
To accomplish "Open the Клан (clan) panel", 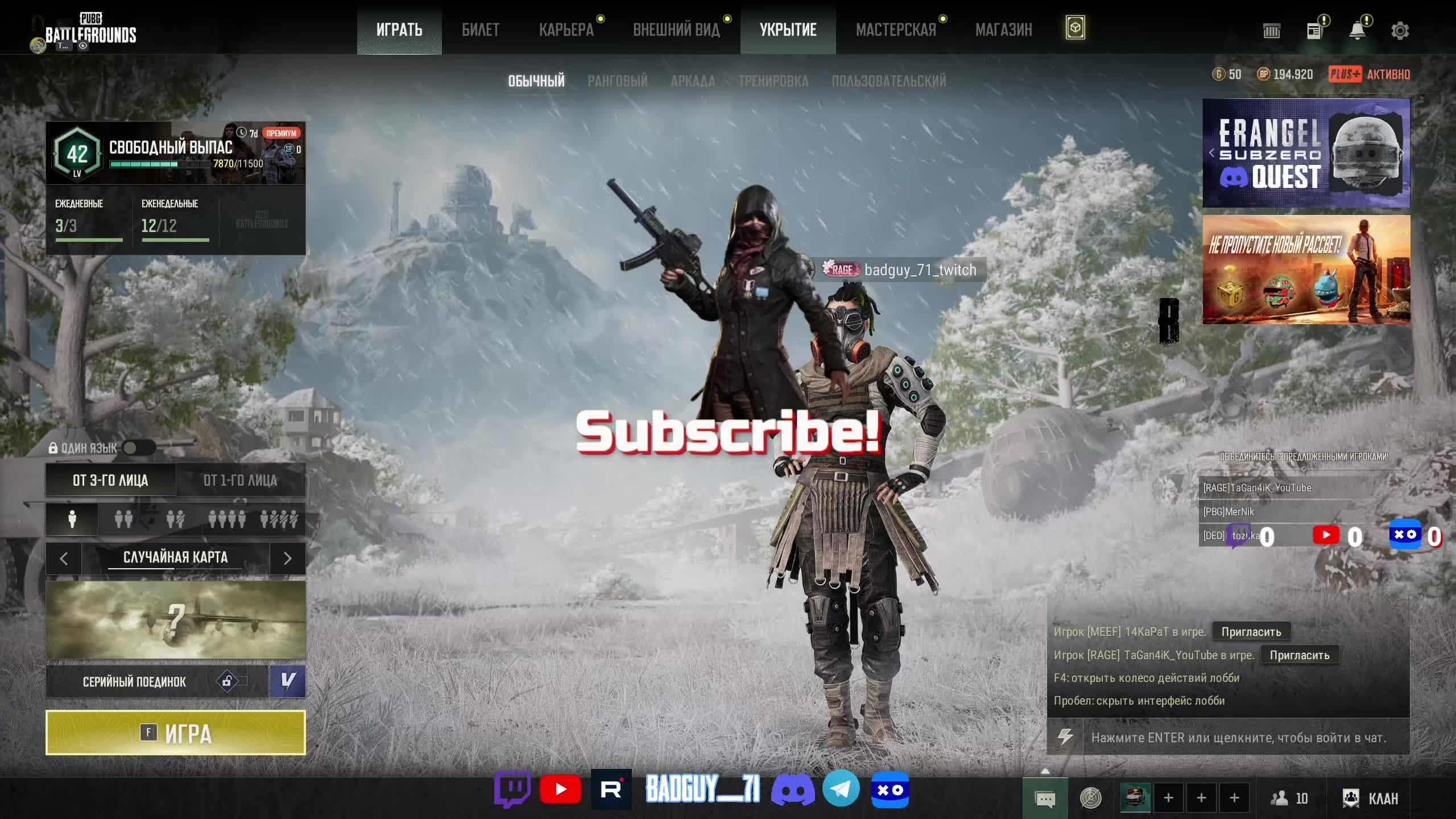I will [x=1371, y=799].
